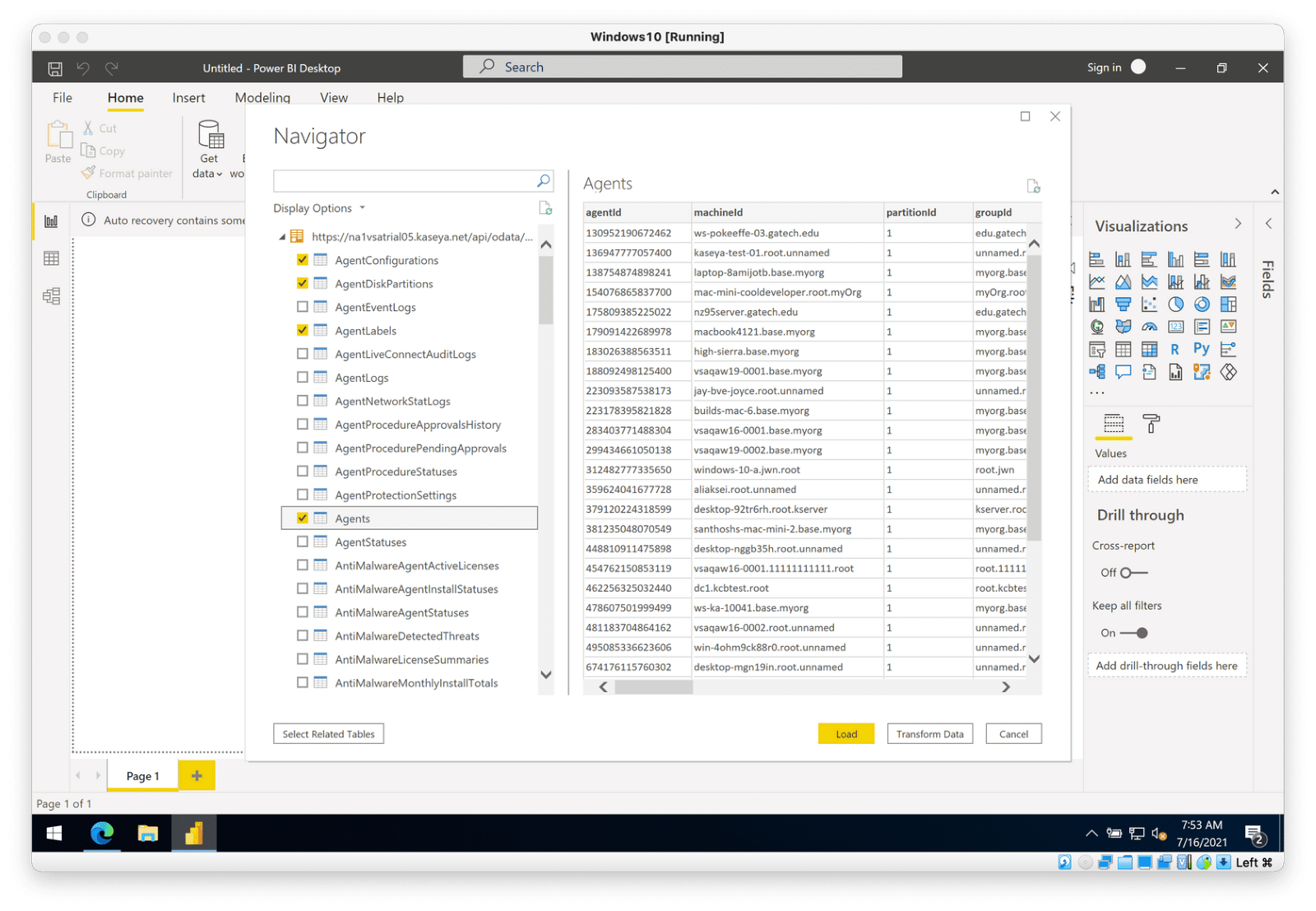Open the File menu
The height and width of the screenshot is (911, 1316).
click(x=63, y=97)
